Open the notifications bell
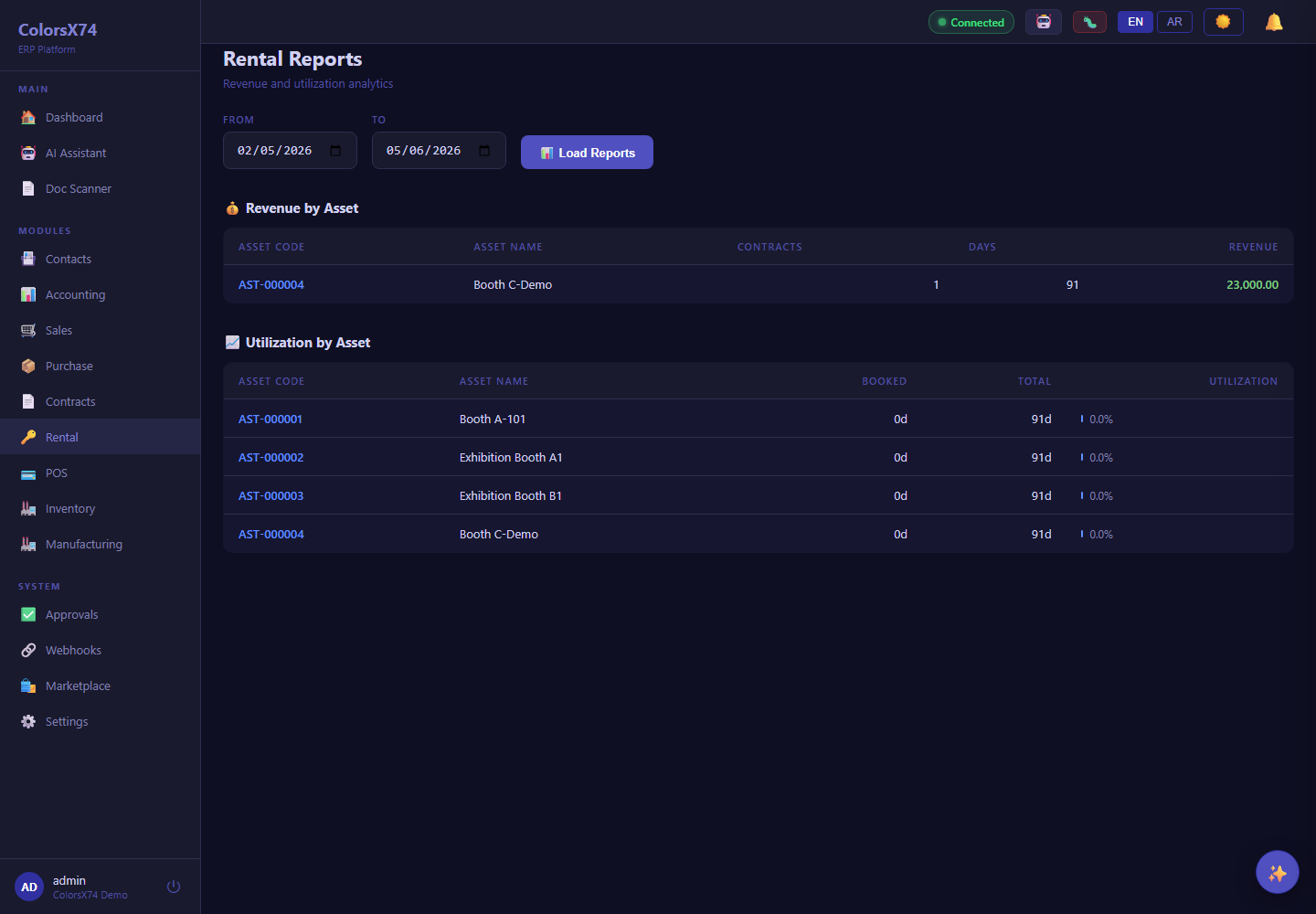The height and width of the screenshot is (914, 1316). 1274,22
